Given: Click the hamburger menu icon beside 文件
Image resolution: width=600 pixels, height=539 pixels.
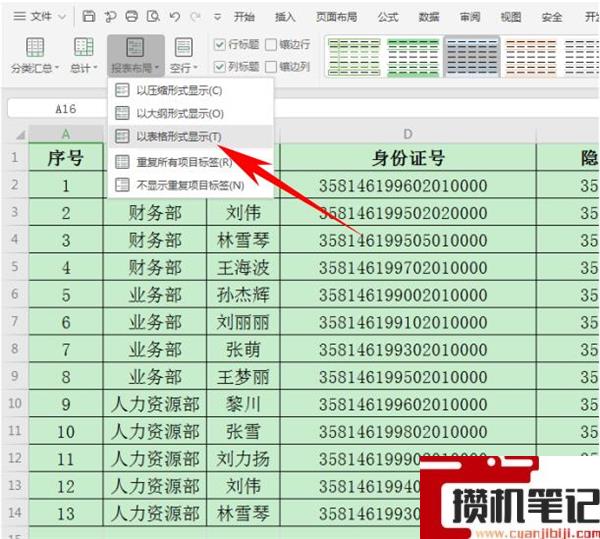Looking at the screenshot, I should click(20, 16).
